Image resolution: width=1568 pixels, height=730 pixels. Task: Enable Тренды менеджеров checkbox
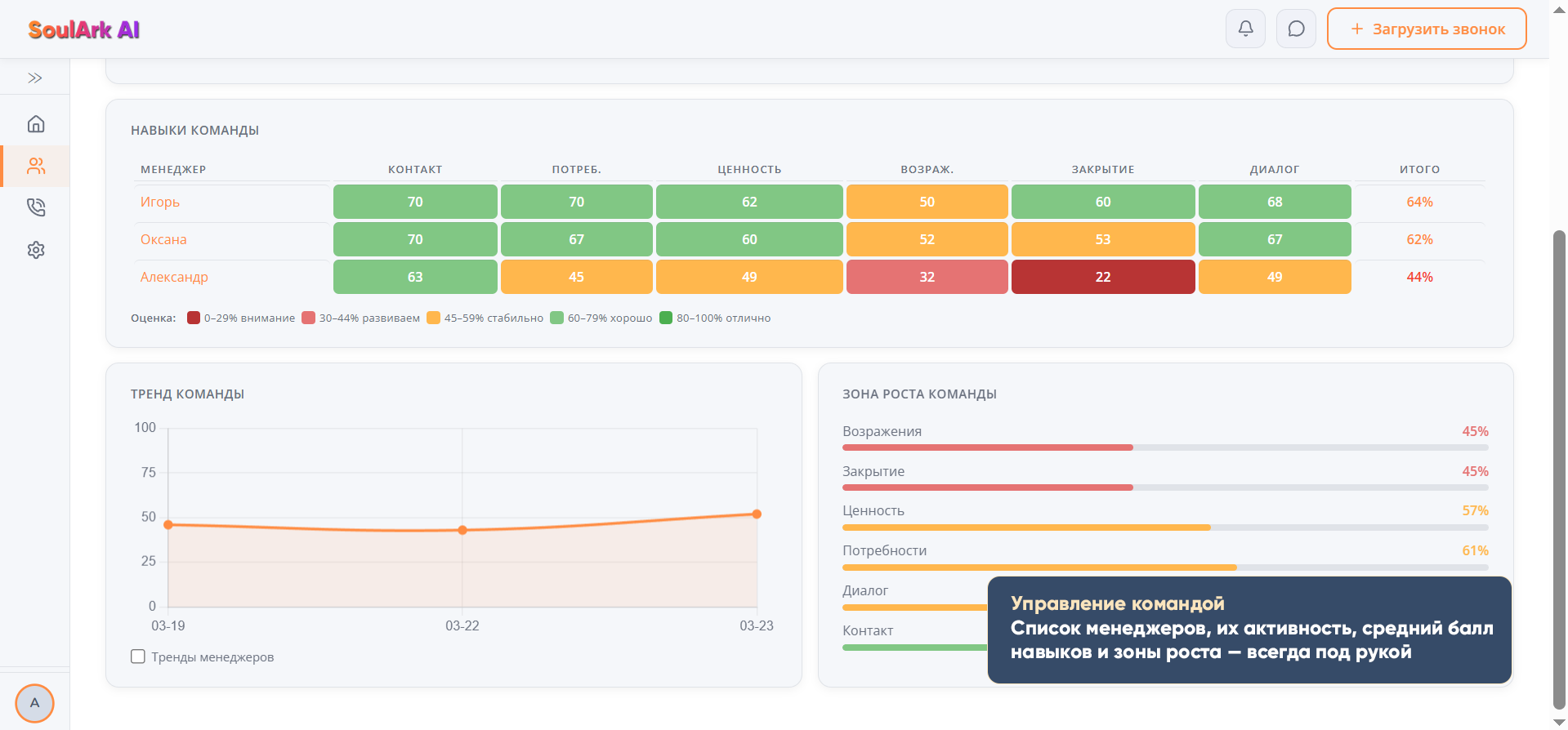tap(138, 657)
